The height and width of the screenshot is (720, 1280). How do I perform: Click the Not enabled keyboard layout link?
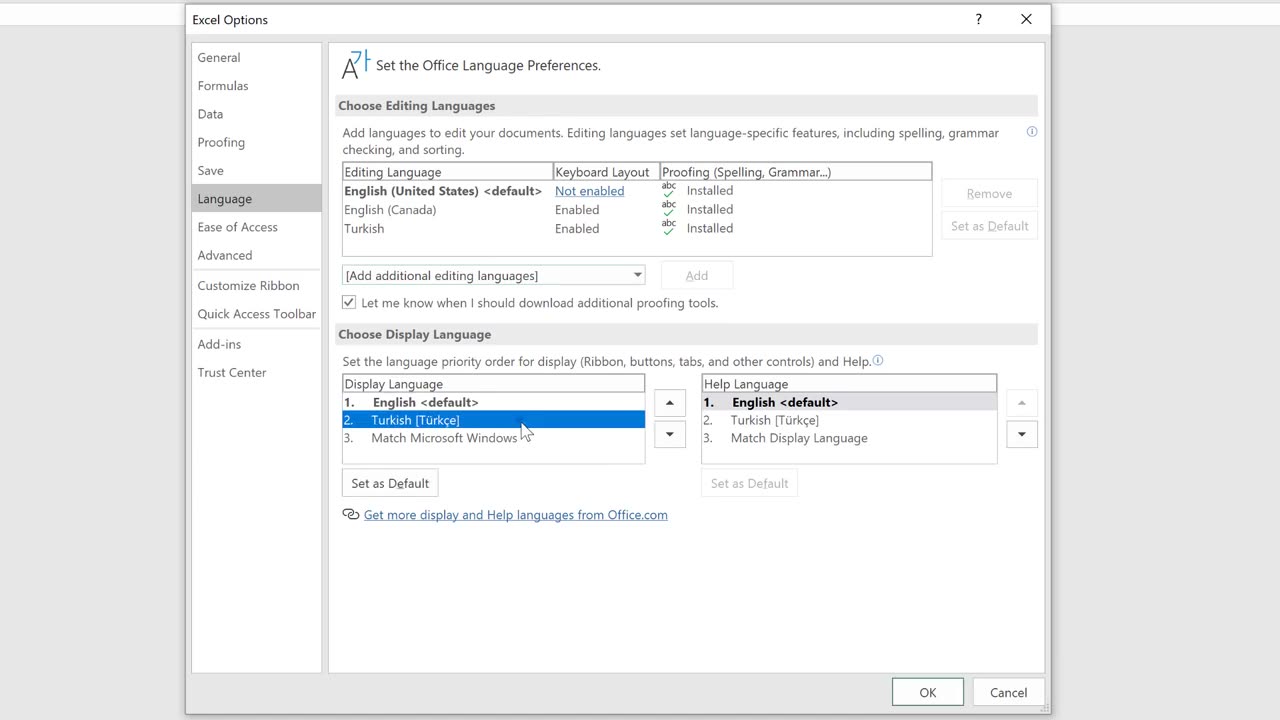pyautogui.click(x=589, y=191)
